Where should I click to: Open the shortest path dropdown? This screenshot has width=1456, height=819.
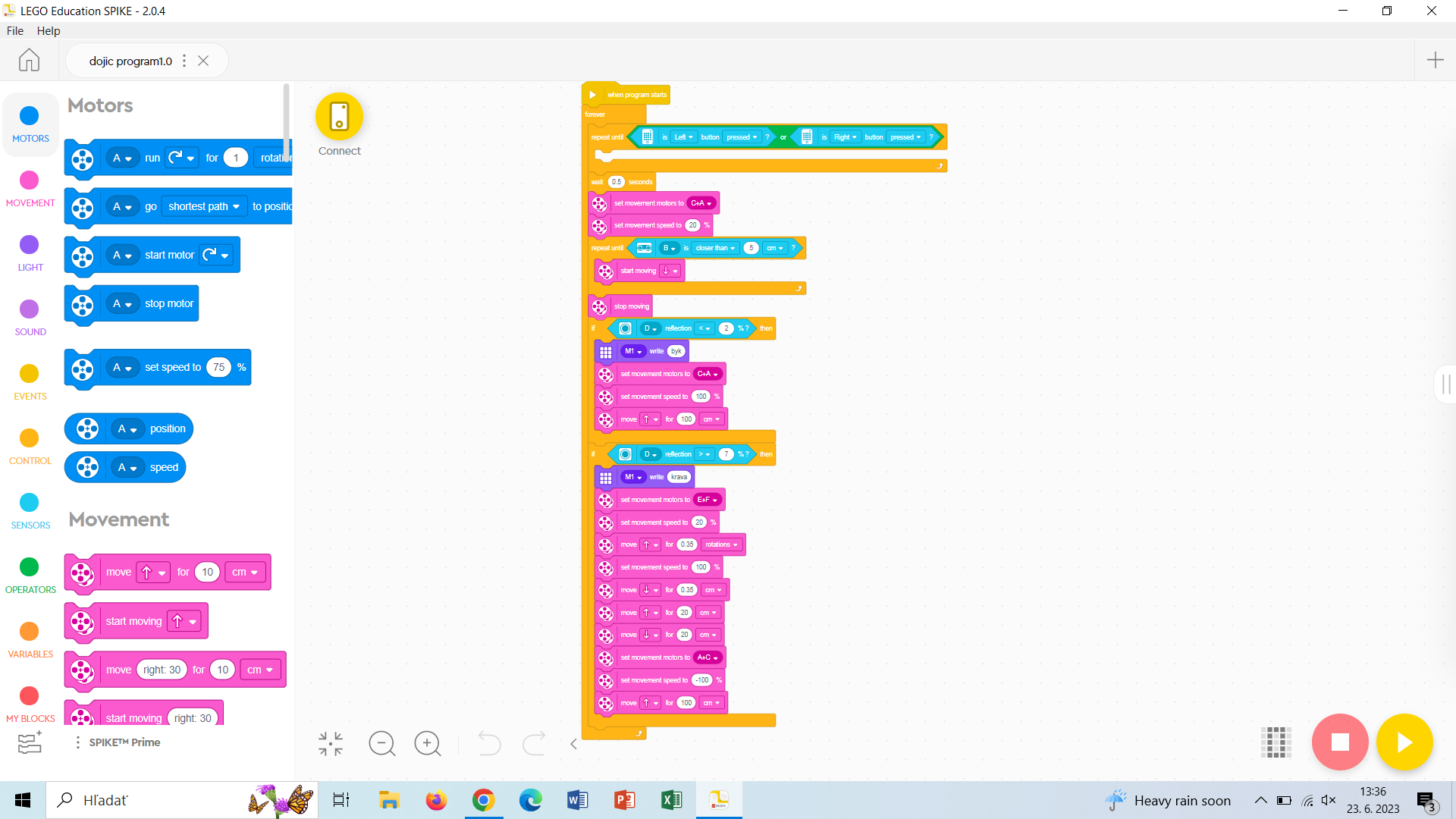click(x=205, y=206)
